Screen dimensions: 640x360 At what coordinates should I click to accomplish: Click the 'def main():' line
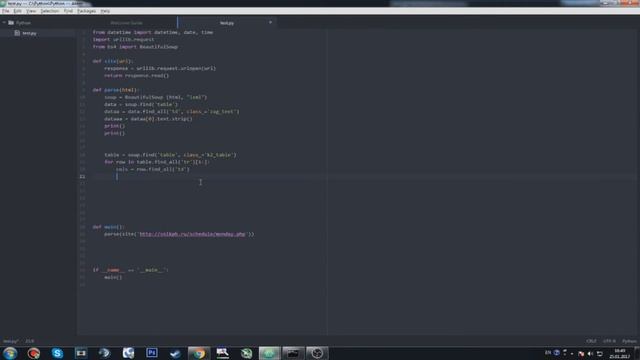[x=109, y=227]
